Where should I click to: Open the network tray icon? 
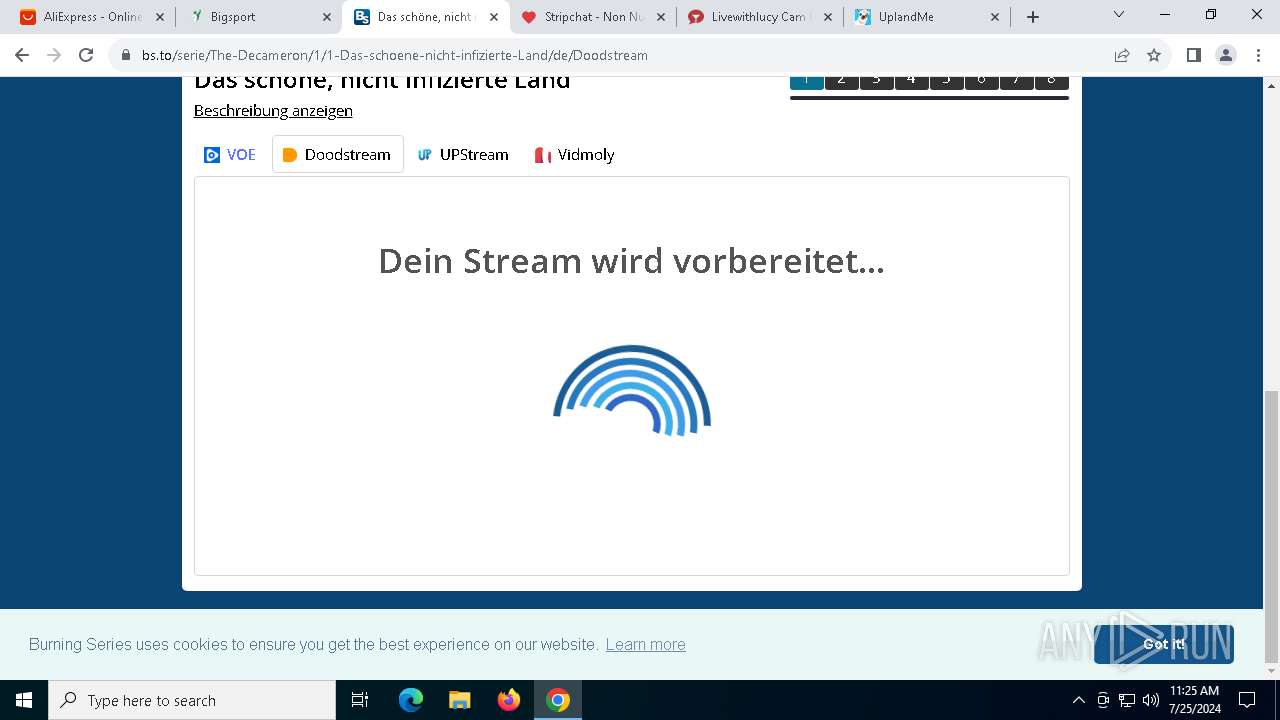pyautogui.click(x=1127, y=700)
